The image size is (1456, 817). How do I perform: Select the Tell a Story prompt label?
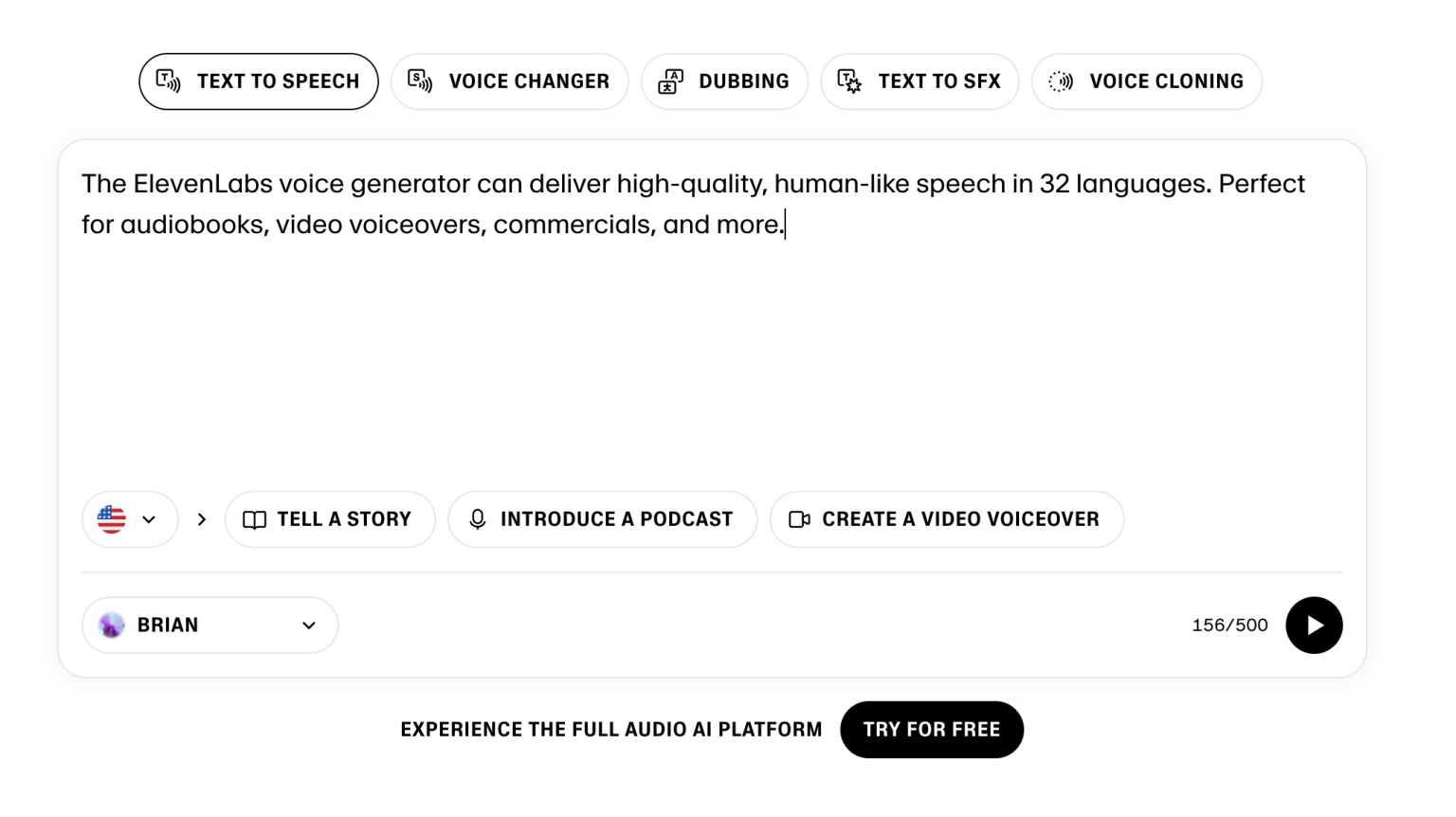point(344,519)
